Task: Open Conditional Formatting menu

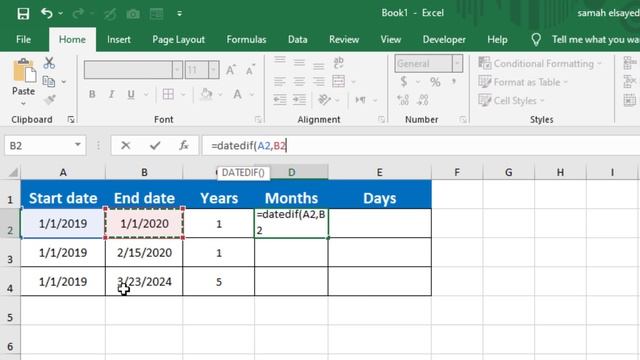Action: point(540,64)
